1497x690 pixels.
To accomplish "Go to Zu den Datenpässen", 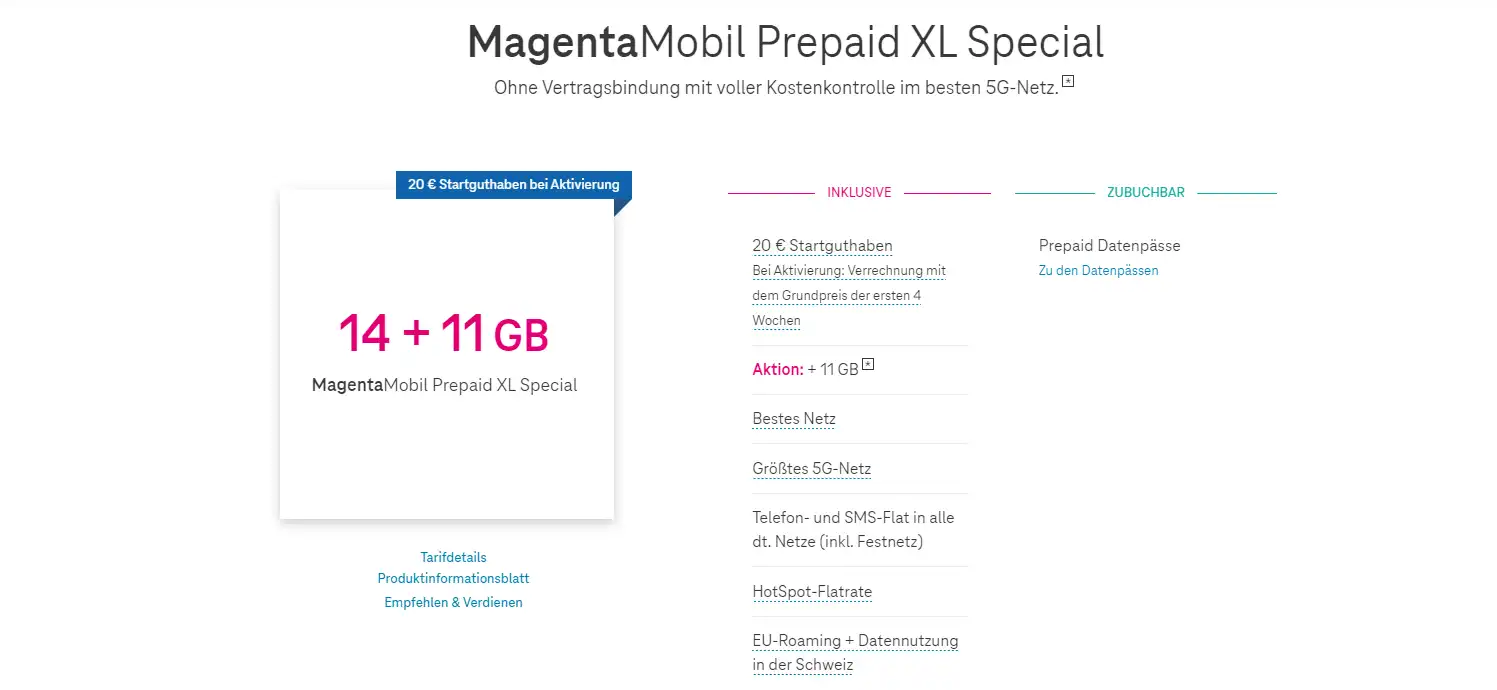I will point(1098,271).
